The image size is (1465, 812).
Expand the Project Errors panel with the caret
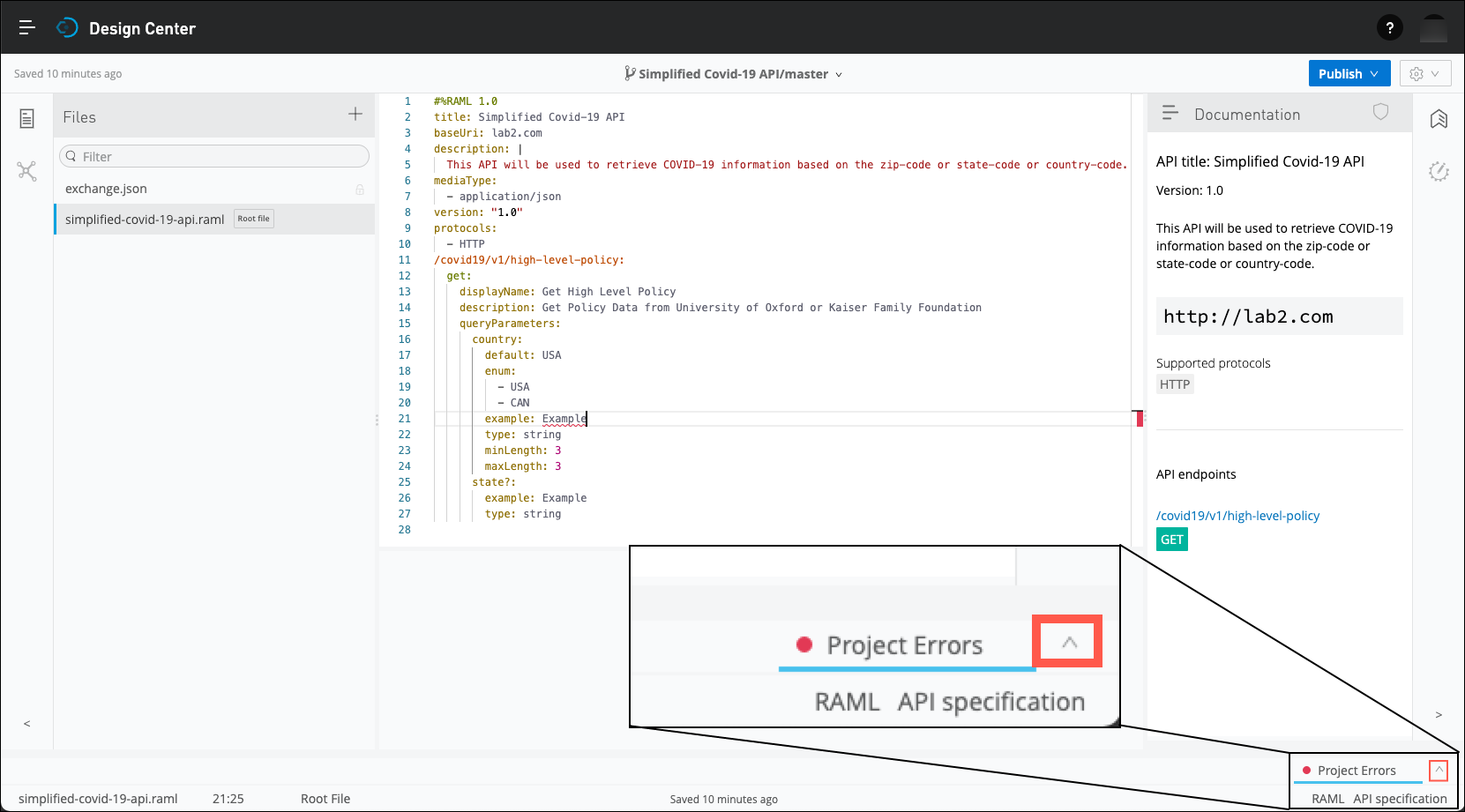(1439, 771)
